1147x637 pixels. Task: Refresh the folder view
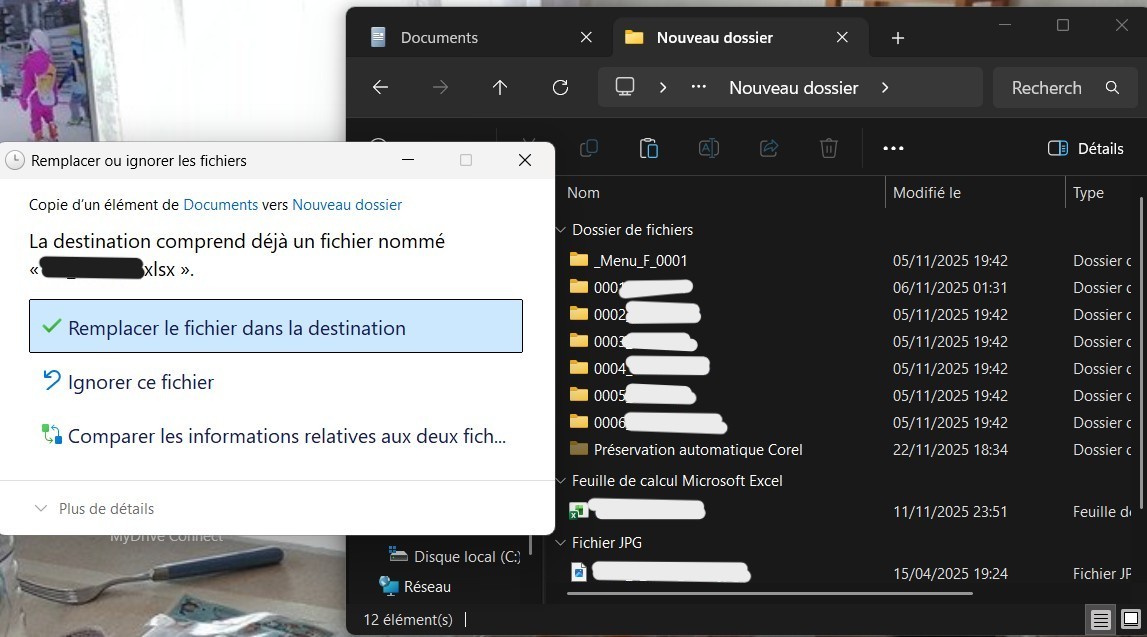pyautogui.click(x=560, y=87)
